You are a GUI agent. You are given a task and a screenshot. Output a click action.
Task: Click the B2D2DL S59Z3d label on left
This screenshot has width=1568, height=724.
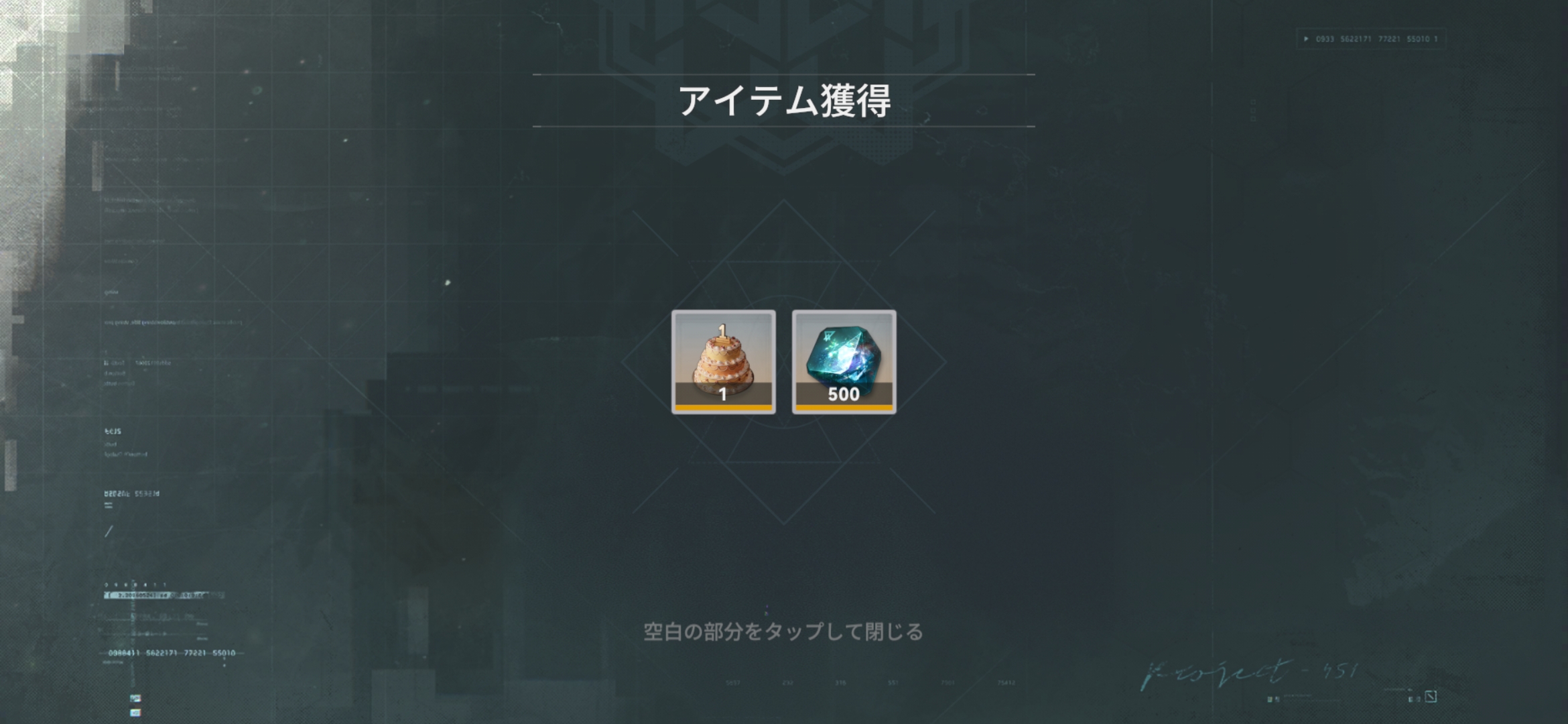131,494
